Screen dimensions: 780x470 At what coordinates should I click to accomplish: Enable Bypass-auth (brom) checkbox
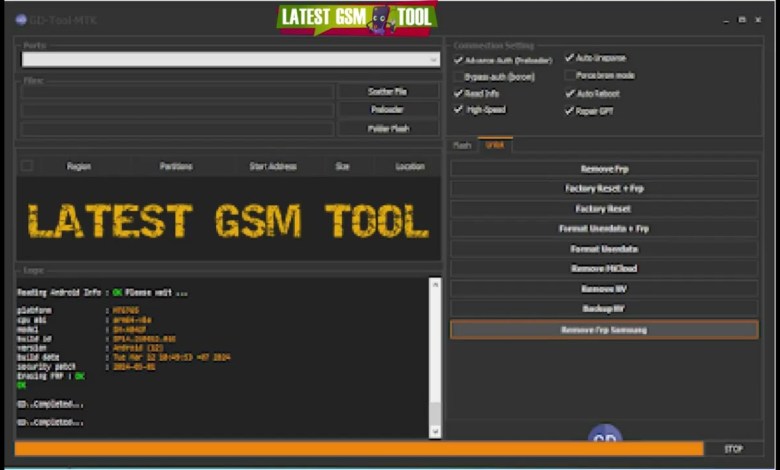(x=459, y=76)
